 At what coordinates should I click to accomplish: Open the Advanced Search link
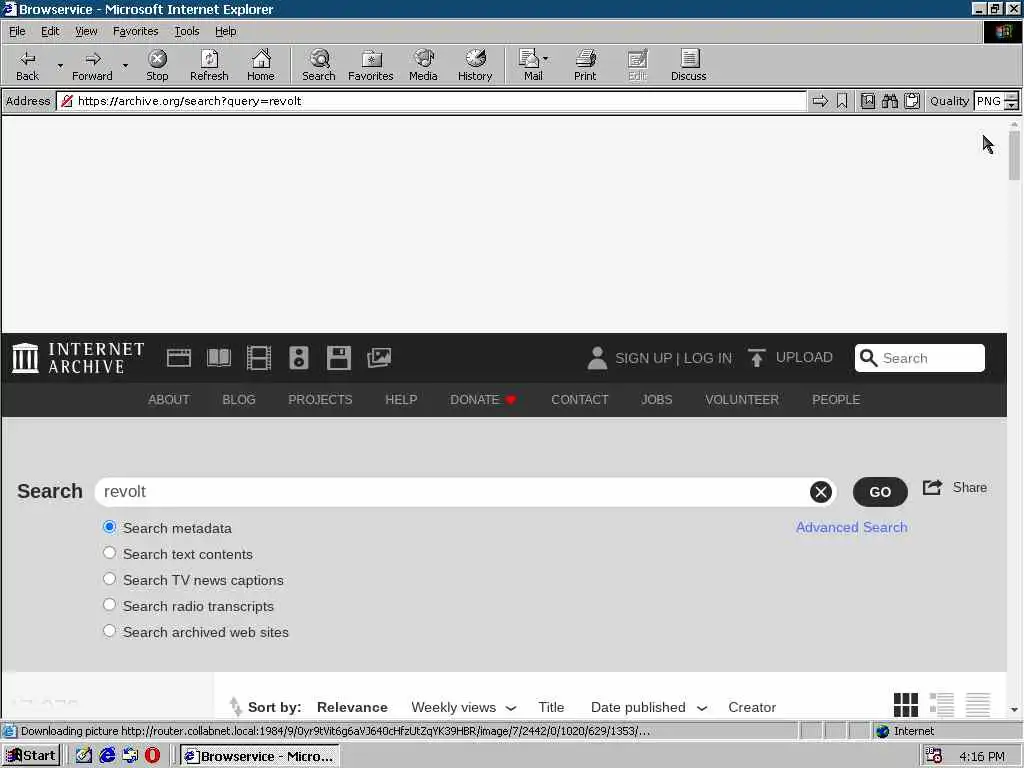[x=851, y=527]
